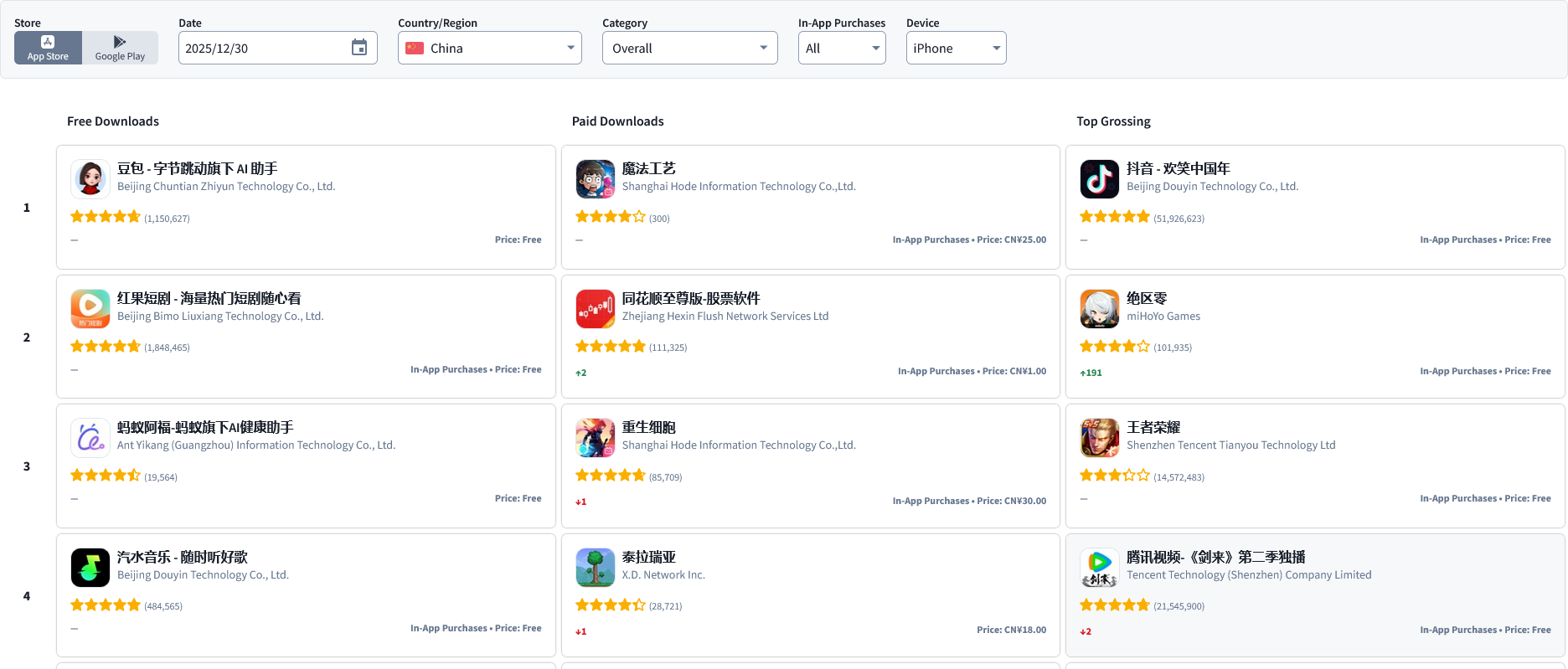Open the 绝区零 miHoYo game icon
This screenshot has height=669, width=1568.
tap(1100, 309)
